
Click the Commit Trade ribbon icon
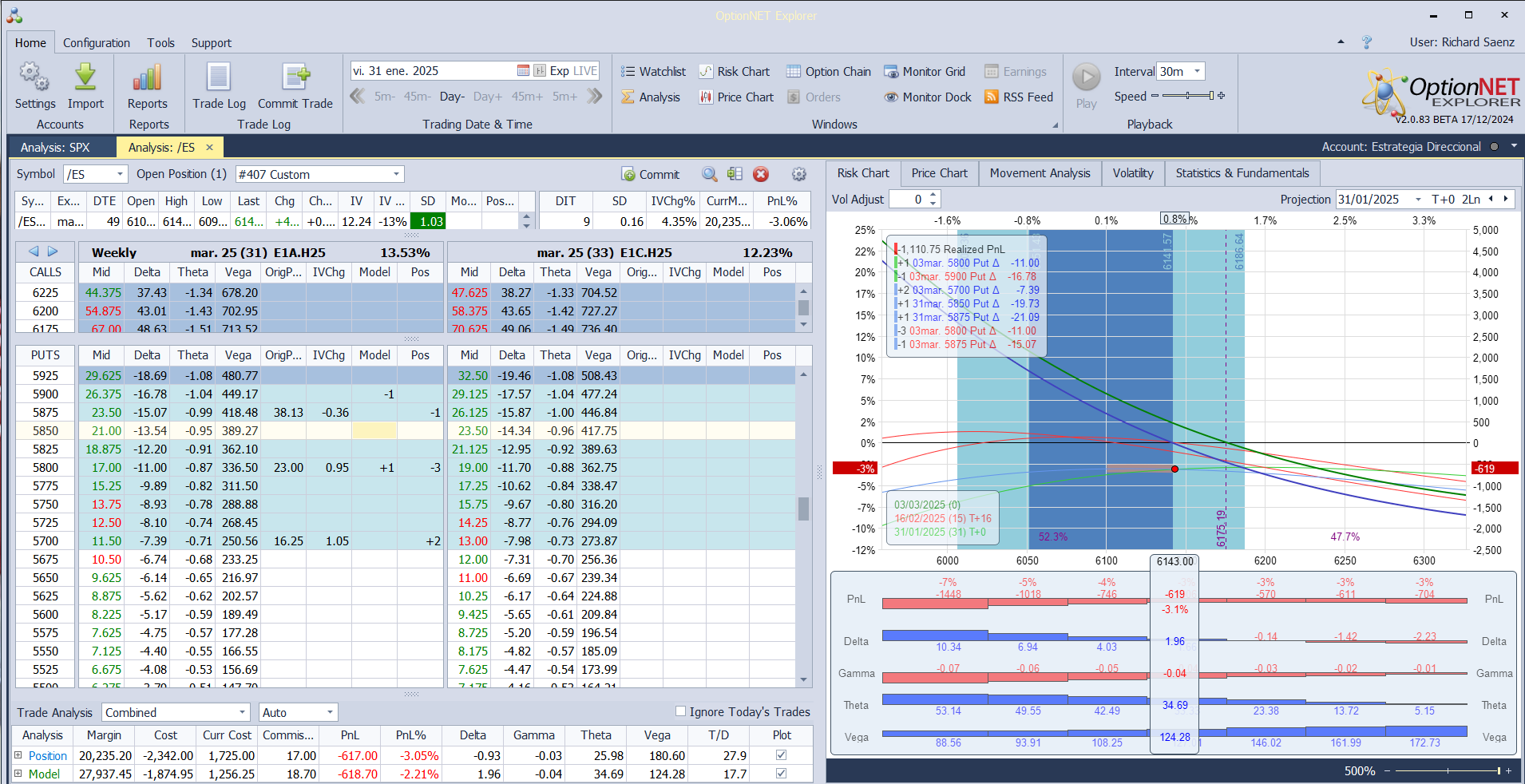[295, 77]
